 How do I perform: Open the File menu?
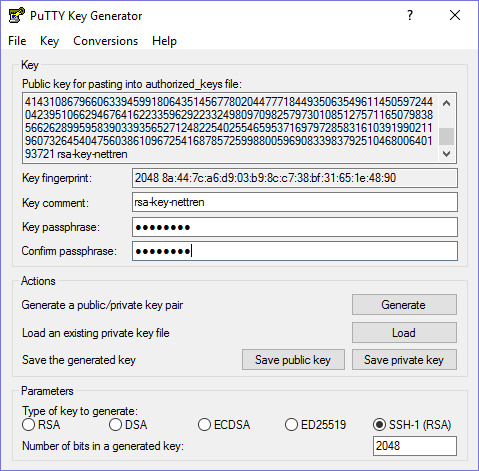pos(17,41)
